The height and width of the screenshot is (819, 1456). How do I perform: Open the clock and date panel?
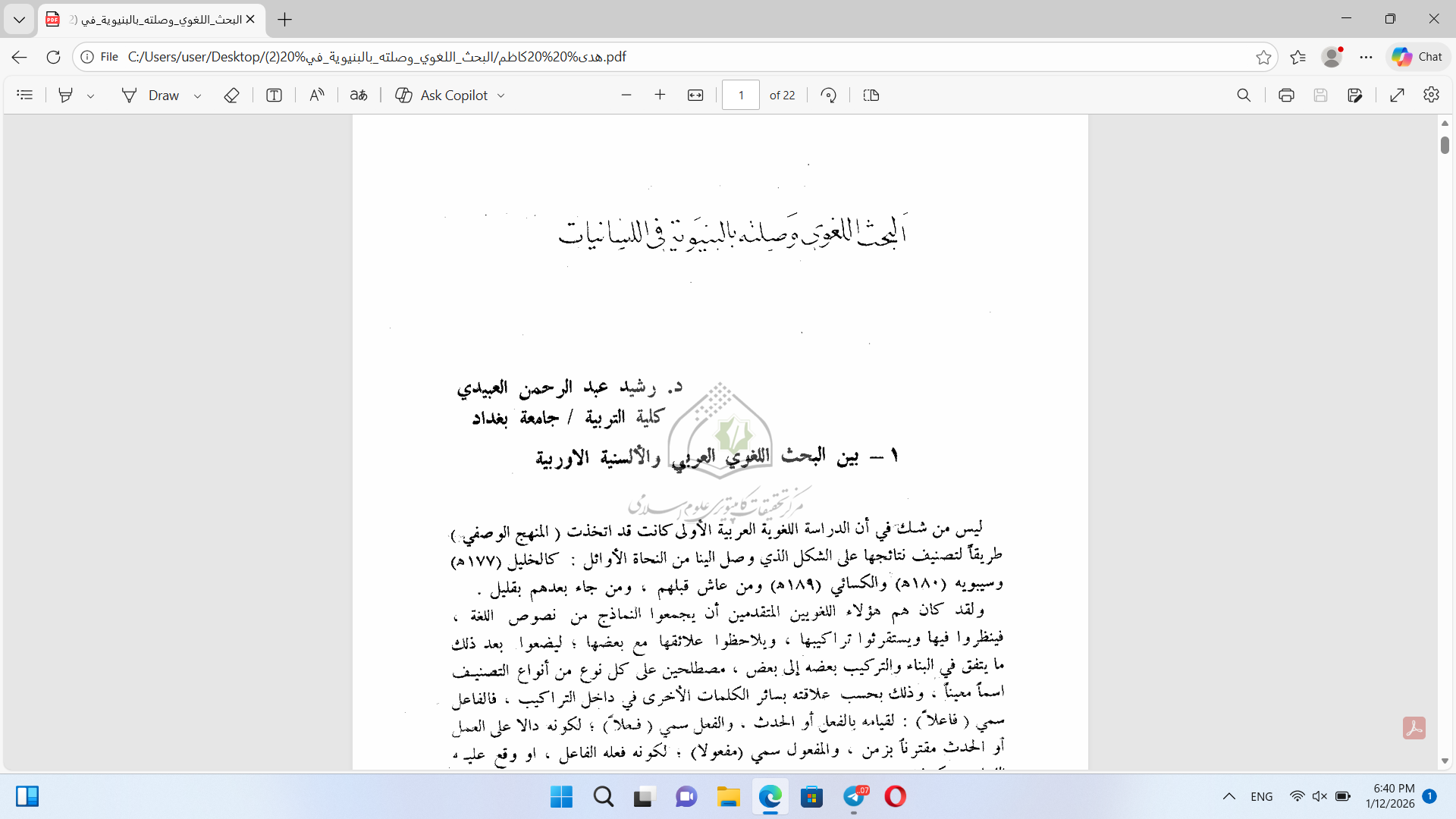coord(1390,796)
